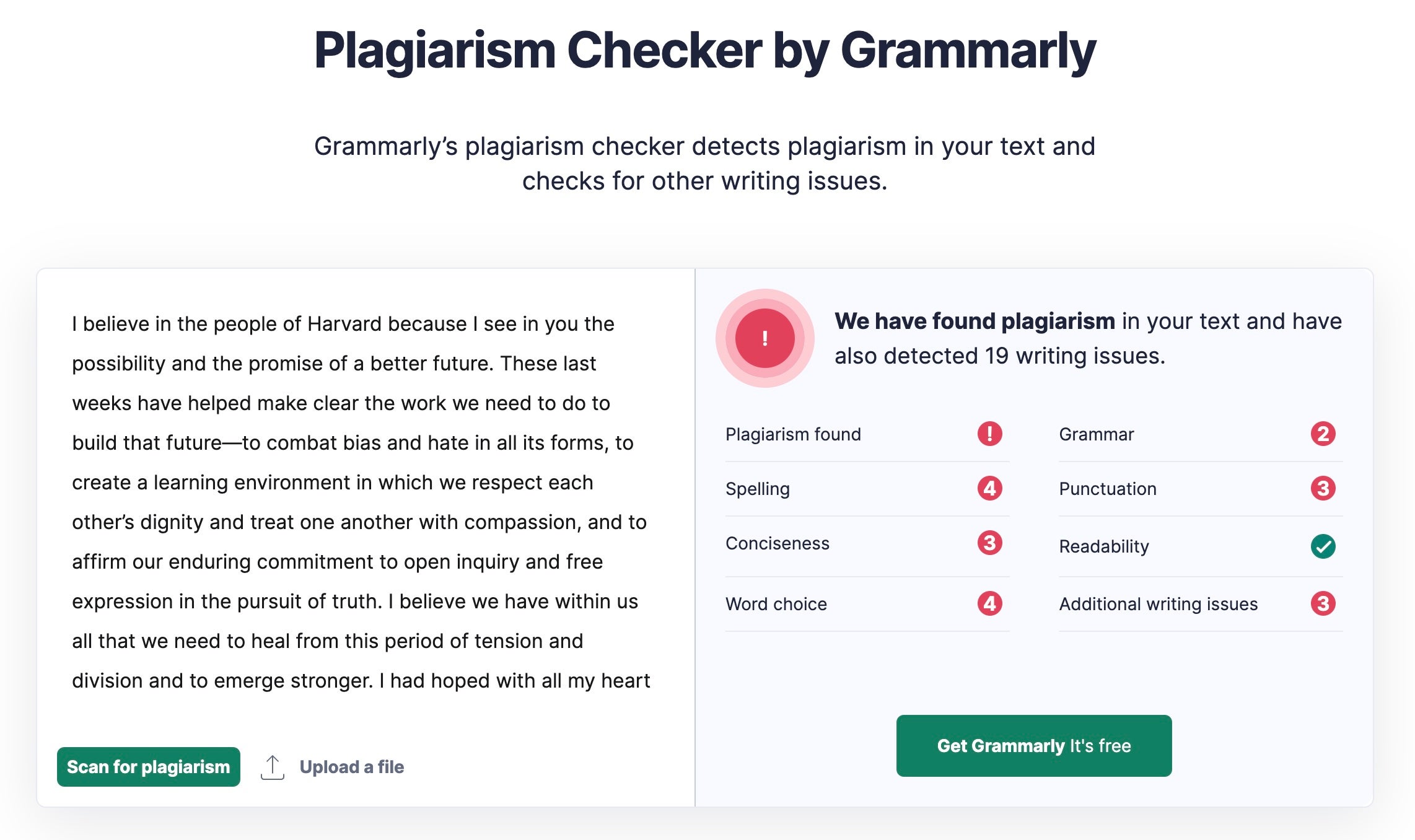Click the Readability green checkmark icon
1415x840 pixels.
click(x=1323, y=546)
